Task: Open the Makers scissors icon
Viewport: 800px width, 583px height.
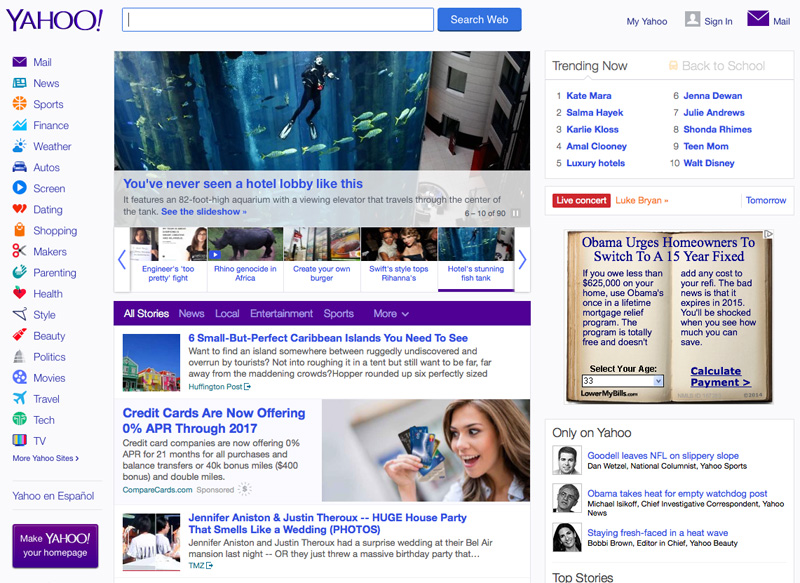Action: click(19, 251)
